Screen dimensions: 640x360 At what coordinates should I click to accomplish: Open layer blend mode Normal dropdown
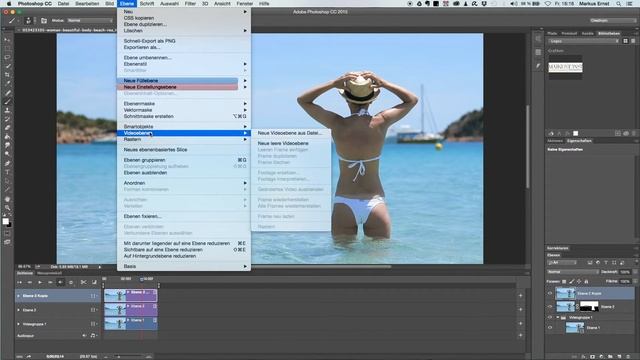[x=573, y=272]
